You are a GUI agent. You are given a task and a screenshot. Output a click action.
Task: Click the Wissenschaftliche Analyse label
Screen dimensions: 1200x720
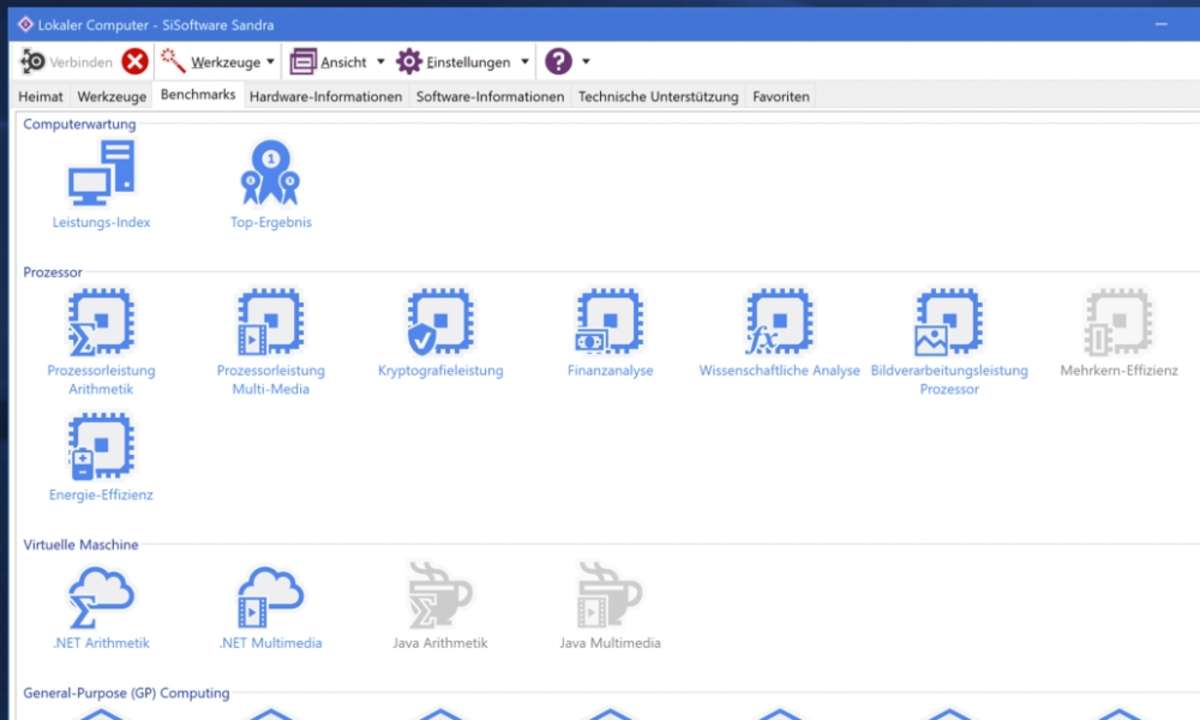coord(780,371)
